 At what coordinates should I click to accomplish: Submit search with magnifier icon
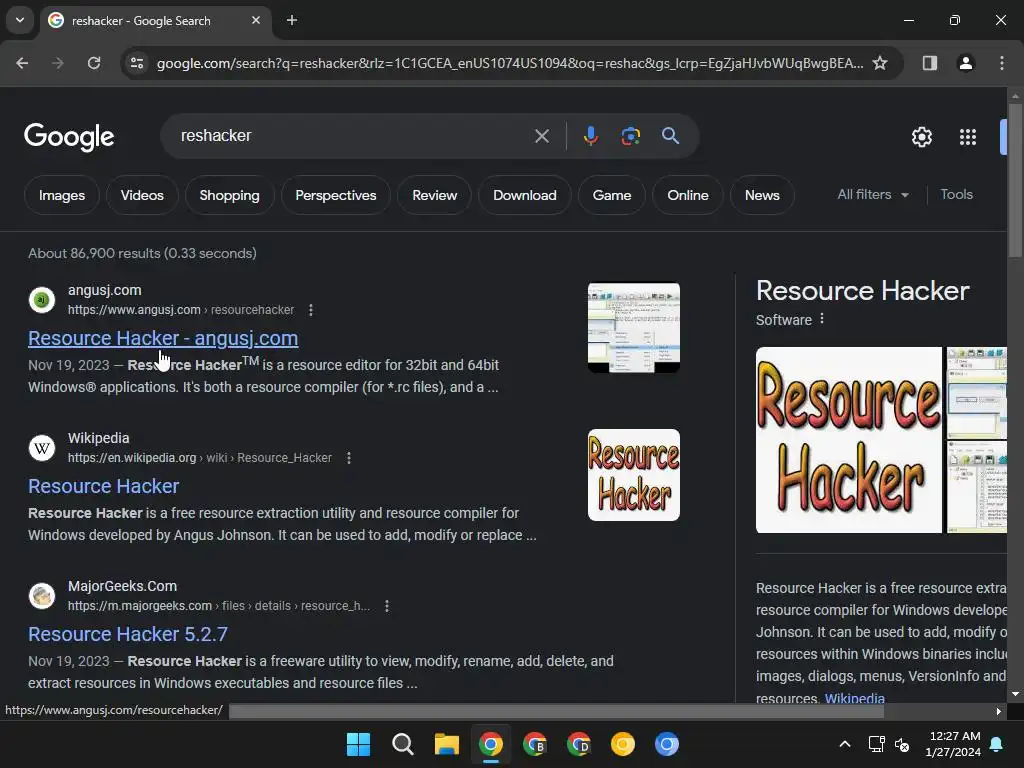pyautogui.click(x=671, y=136)
